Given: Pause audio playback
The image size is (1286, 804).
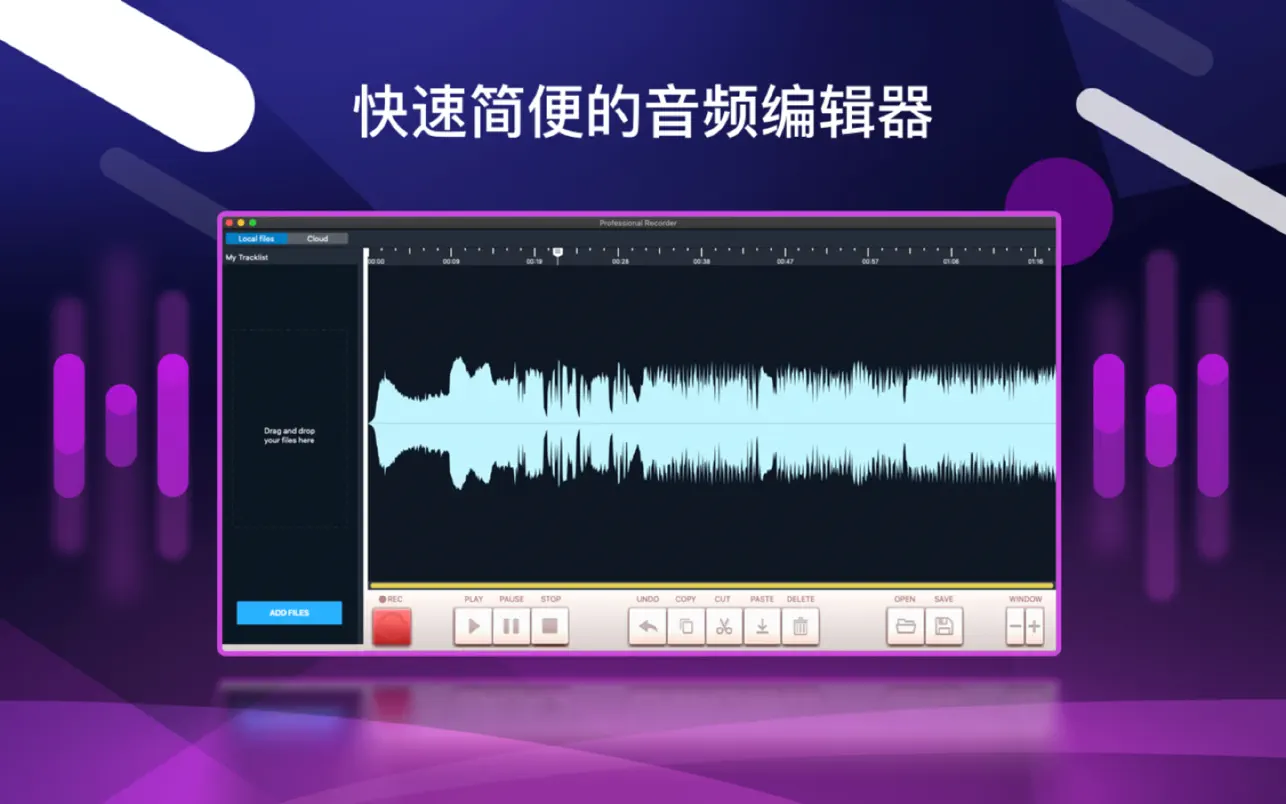Looking at the screenshot, I should pyautogui.click(x=511, y=627).
